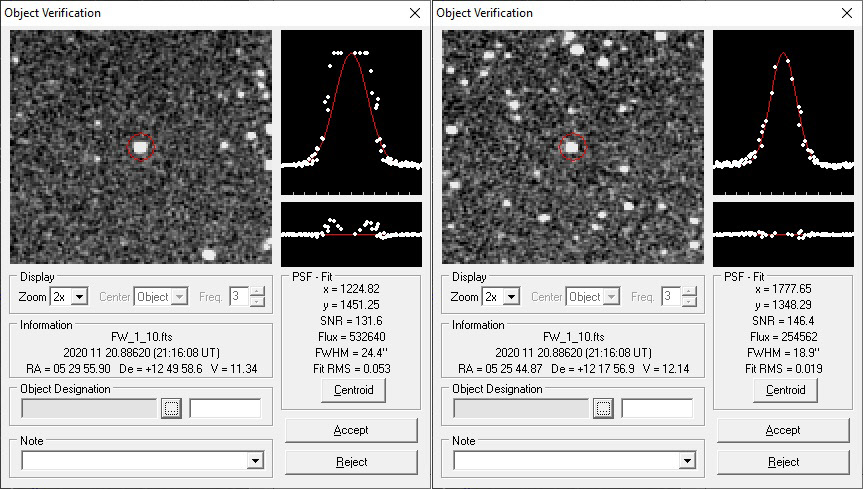Open Center Object dropdown in left window
This screenshot has width=864, height=489.
click(179, 297)
